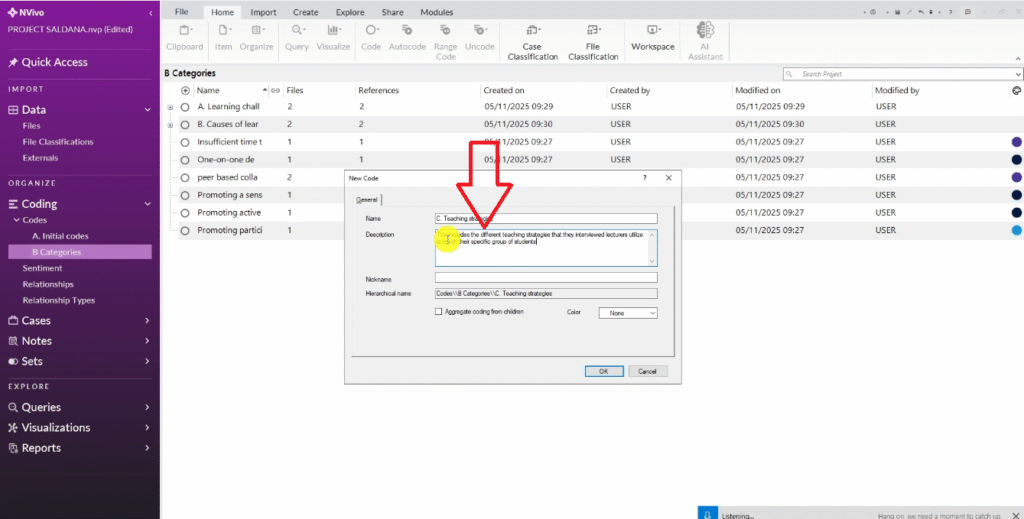The image size is (1024, 519).
Task: Select the Autocode ribbon icon
Action: [407, 37]
